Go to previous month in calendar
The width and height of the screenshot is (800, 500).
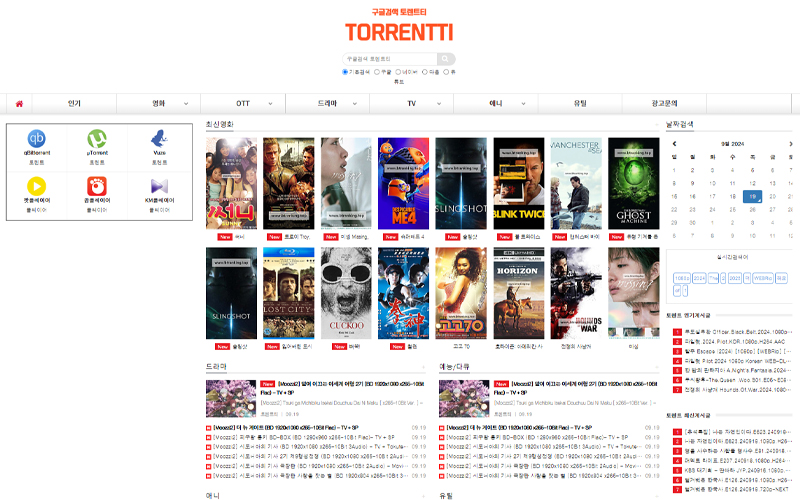coord(674,144)
